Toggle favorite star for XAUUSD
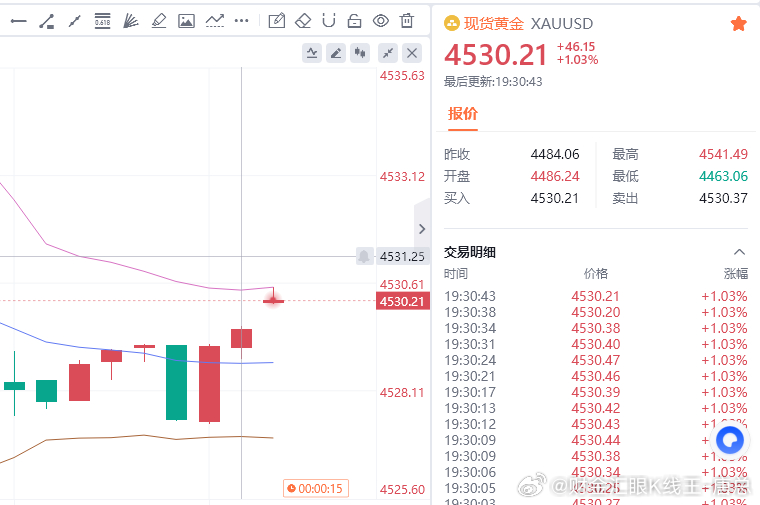Image resolution: width=760 pixels, height=505 pixels. [739, 23]
